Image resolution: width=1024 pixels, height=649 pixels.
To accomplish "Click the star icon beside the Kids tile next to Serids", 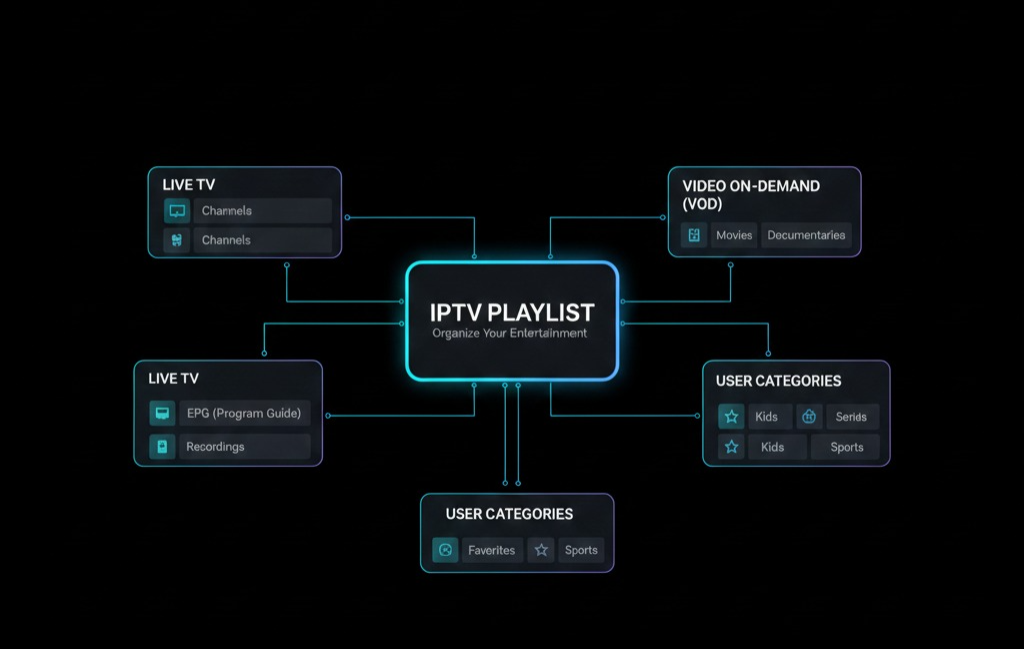I will point(731,417).
